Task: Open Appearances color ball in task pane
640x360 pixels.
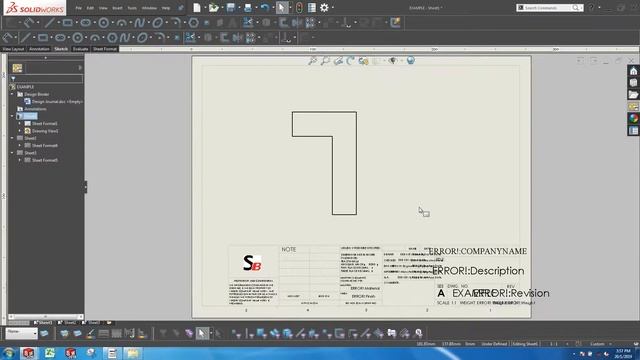Action: (633, 118)
